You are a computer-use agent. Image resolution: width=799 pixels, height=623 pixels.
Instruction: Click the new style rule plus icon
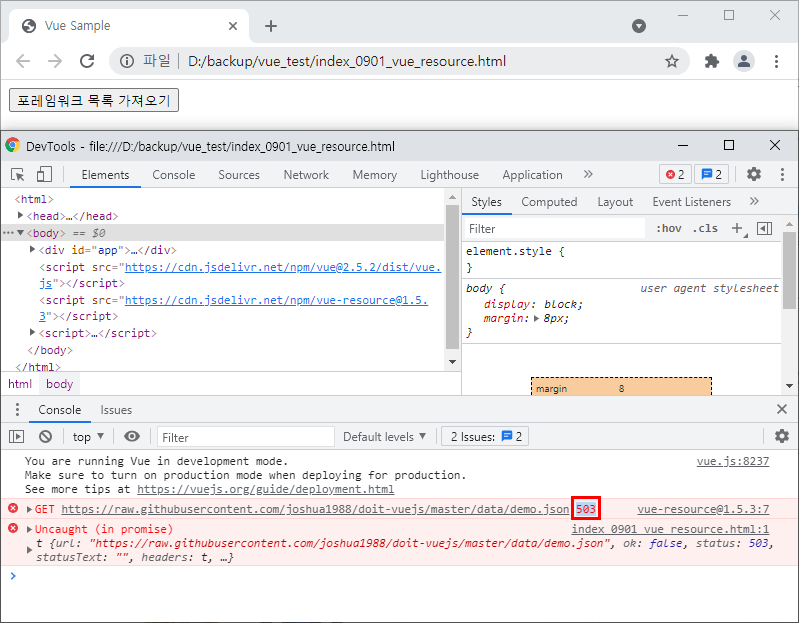[738, 229]
